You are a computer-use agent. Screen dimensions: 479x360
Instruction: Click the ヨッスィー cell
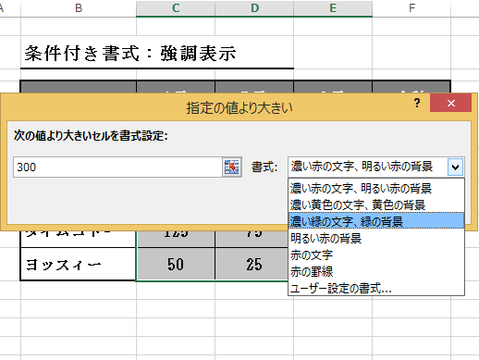pos(78,264)
